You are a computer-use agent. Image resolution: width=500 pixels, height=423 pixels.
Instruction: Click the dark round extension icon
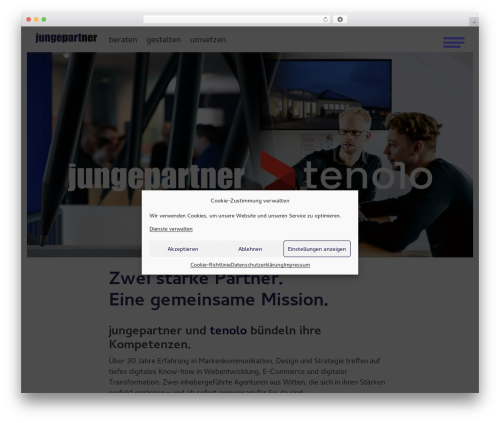tap(340, 20)
